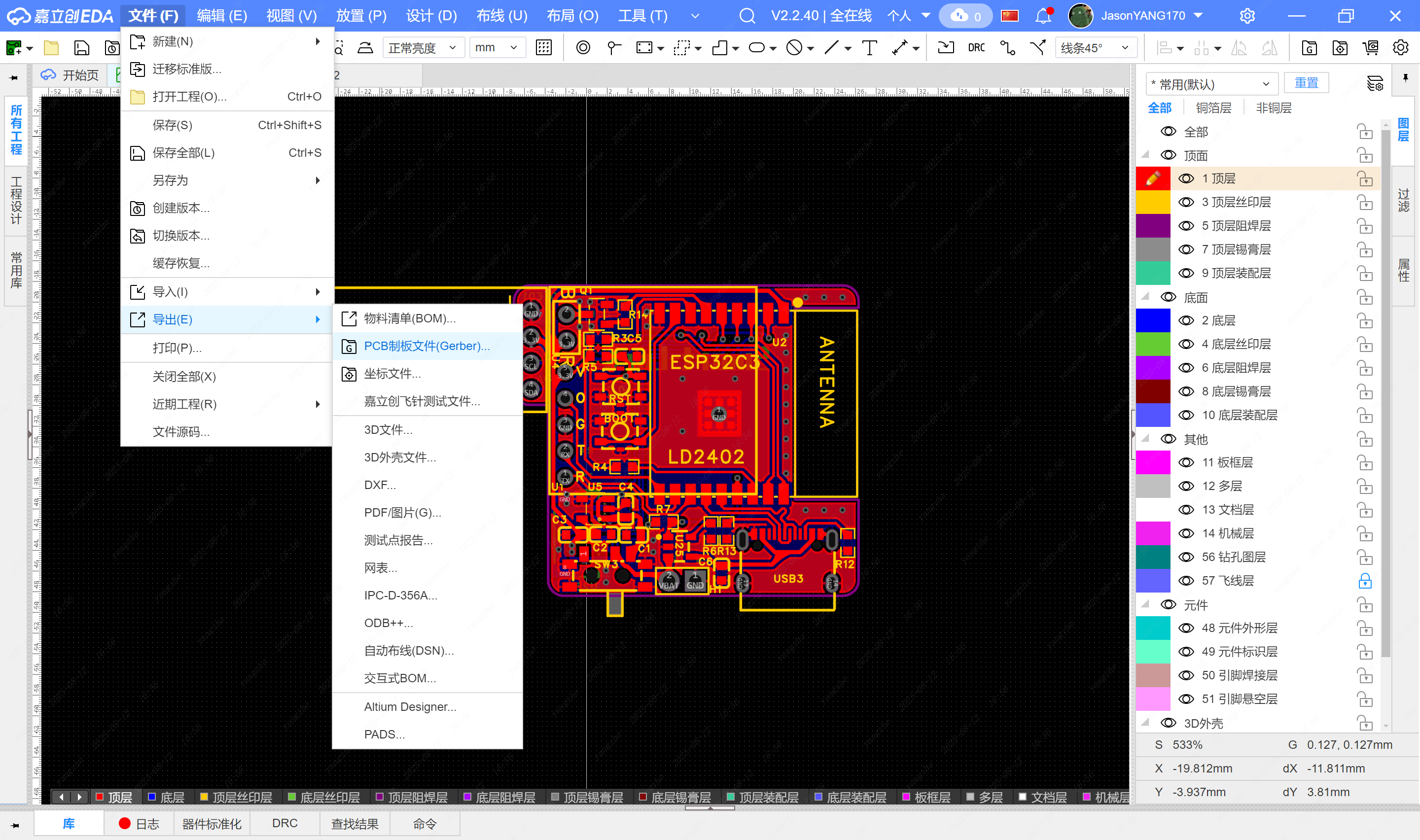Viewport: 1420px width, 840px height.
Task: Click the pin icon on right panel
Action: pyautogui.click(x=1405, y=78)
